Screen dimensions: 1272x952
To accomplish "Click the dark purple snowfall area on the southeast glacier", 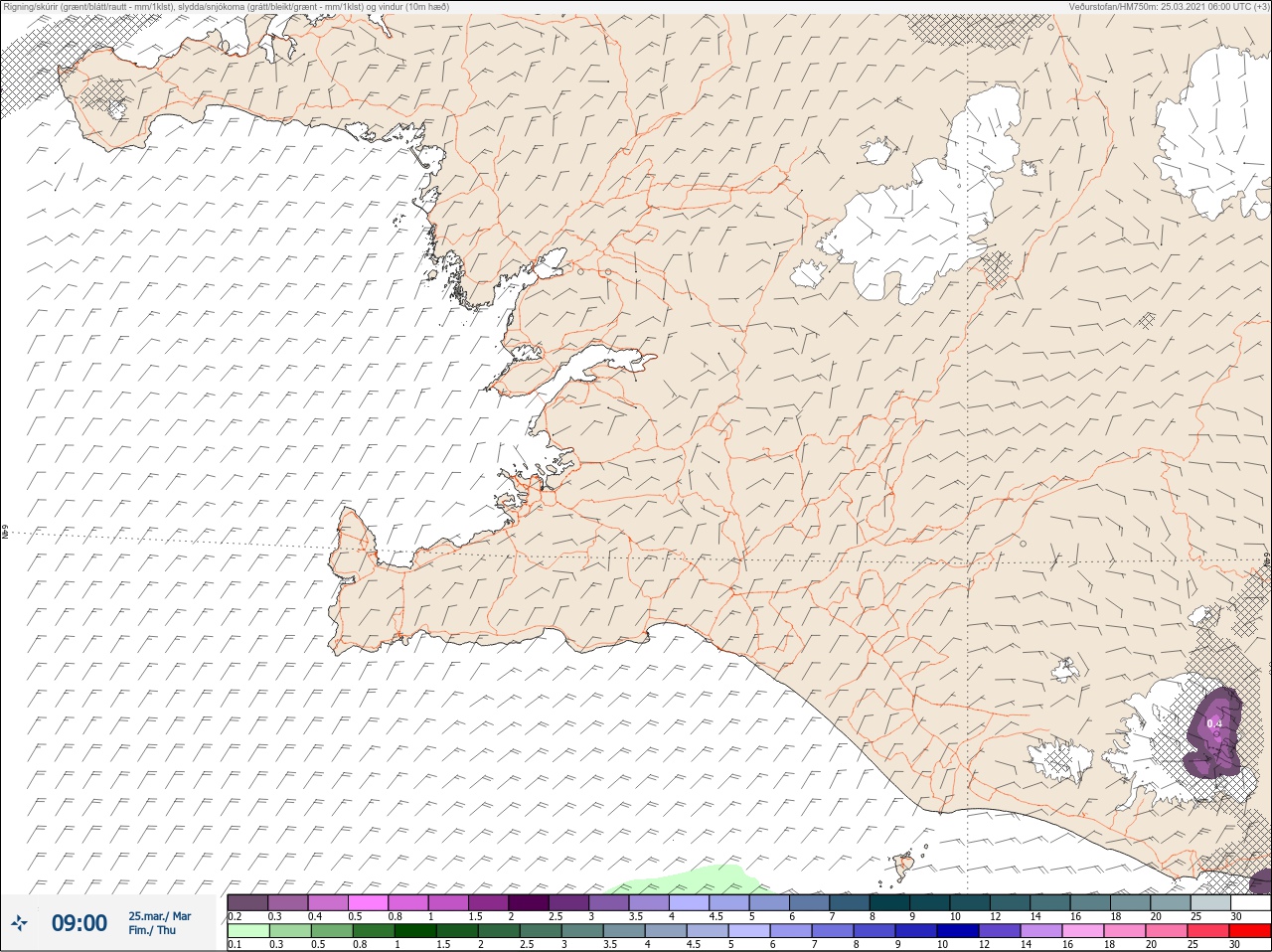I will [x=1214, y=733].
